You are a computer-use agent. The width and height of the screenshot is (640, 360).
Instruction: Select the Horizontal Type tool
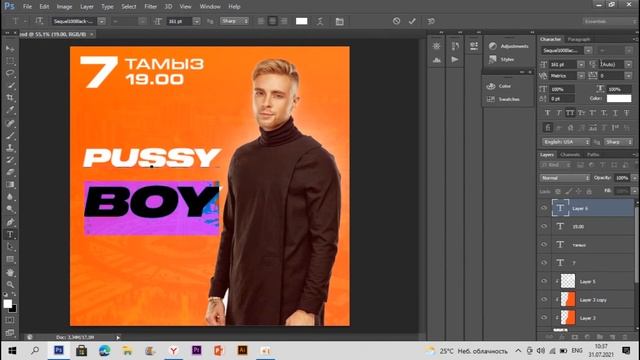point(10,235)
